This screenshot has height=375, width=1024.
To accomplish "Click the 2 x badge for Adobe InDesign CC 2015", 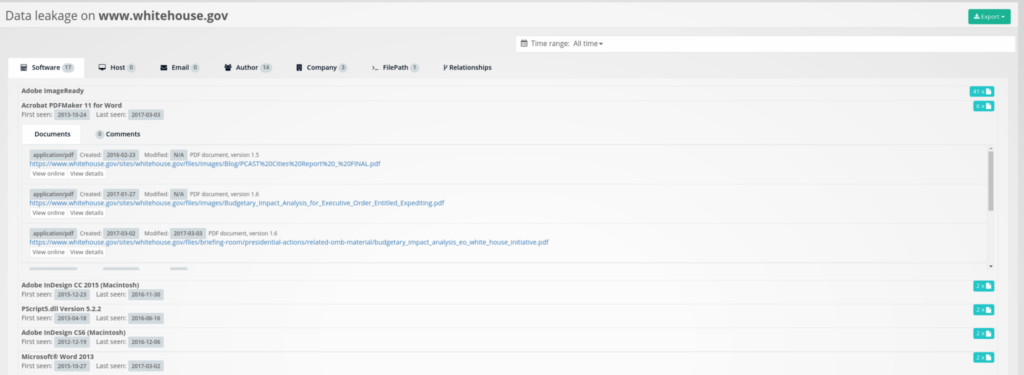I will pos(984,286).
